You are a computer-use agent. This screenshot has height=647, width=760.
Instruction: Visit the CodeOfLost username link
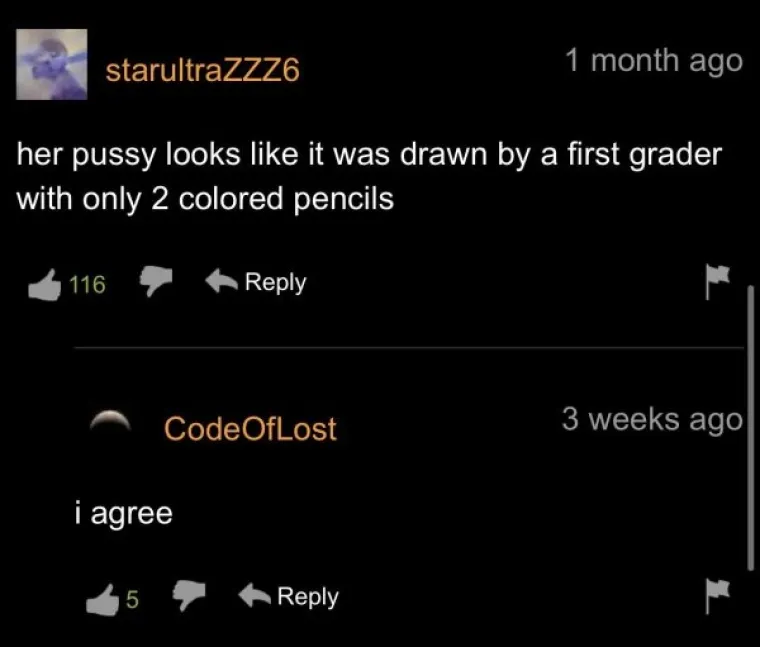pyautogui.click(x=250, y=429)
